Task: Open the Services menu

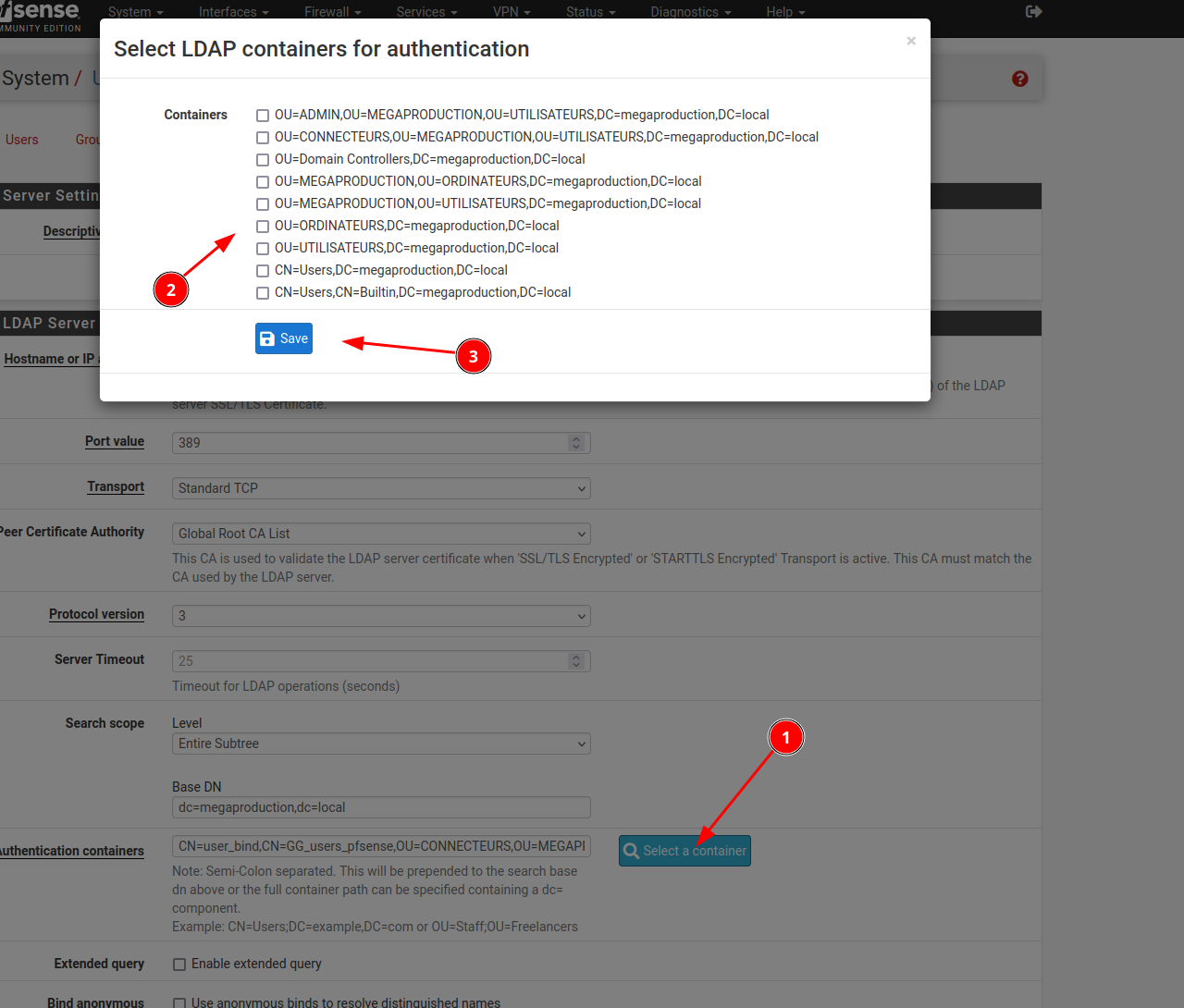Action: tap(426, 12)
